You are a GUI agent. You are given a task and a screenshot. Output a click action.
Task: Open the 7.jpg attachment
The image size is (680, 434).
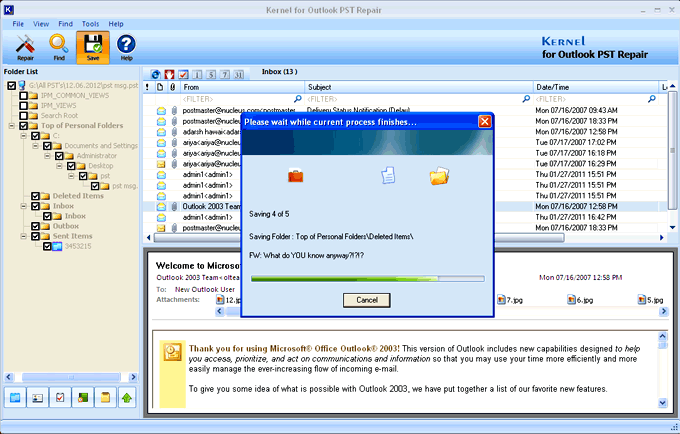510,300
